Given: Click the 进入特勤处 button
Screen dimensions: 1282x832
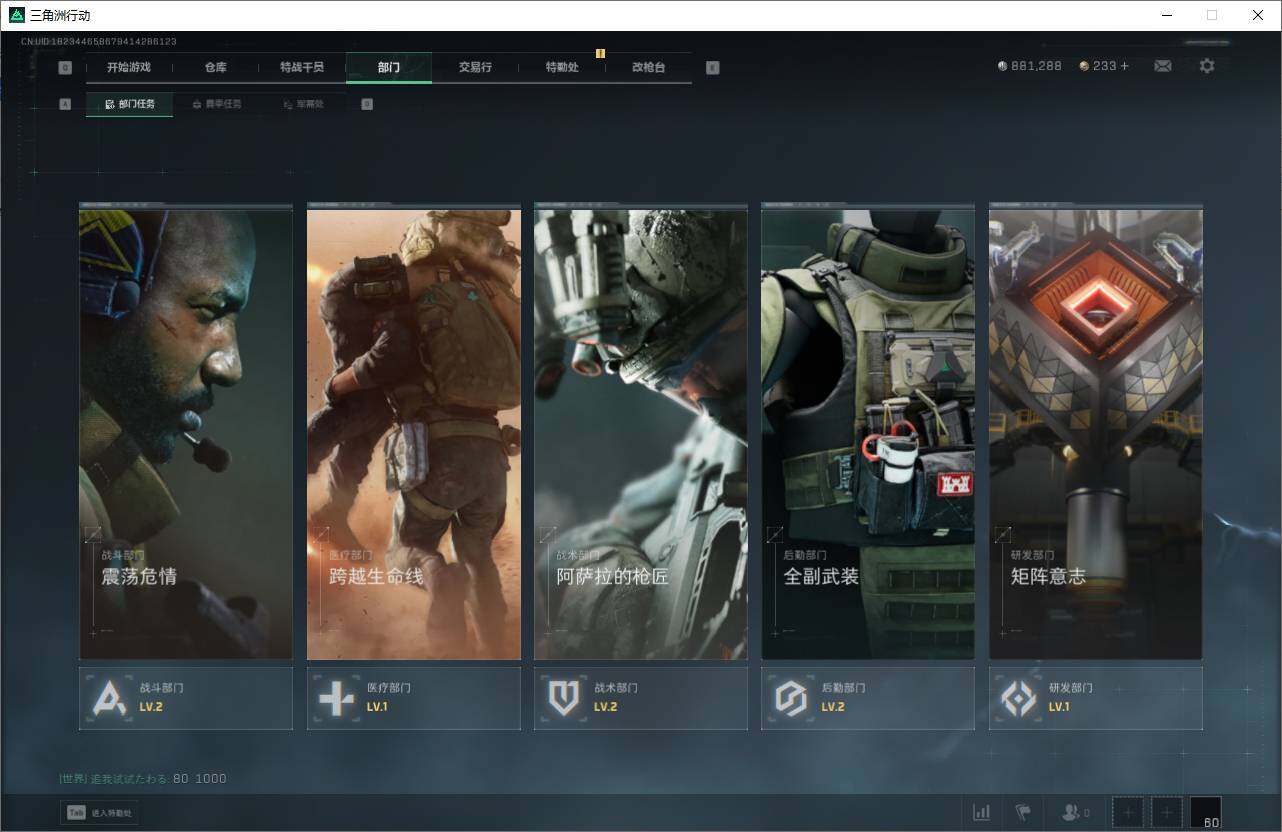Looking at the screenshot, I should click(100, 813).
